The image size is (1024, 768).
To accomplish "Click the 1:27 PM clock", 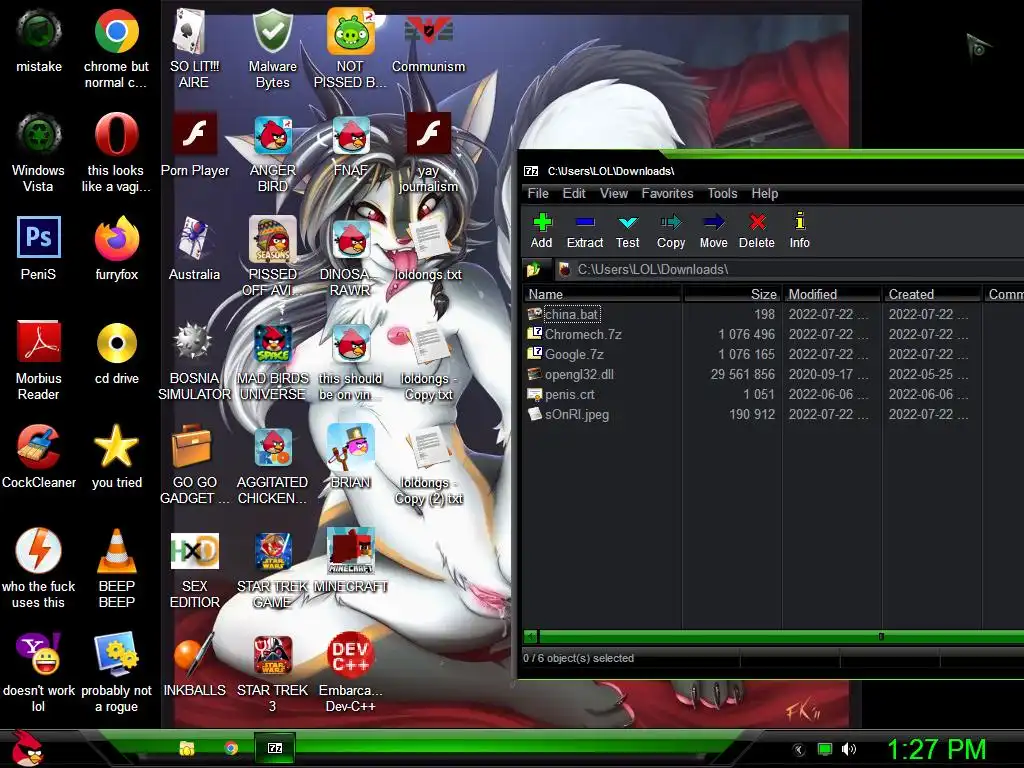I will [x=936, y=749].
